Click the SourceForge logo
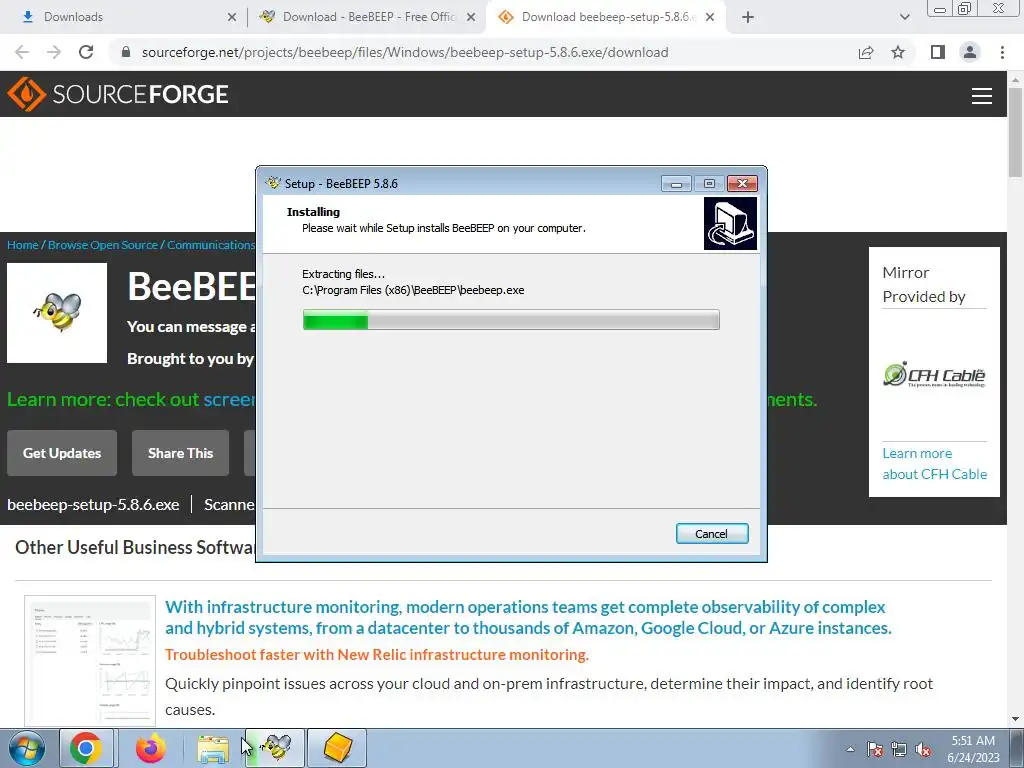This screenshot has width=1024, height=768. coord(118,94)
